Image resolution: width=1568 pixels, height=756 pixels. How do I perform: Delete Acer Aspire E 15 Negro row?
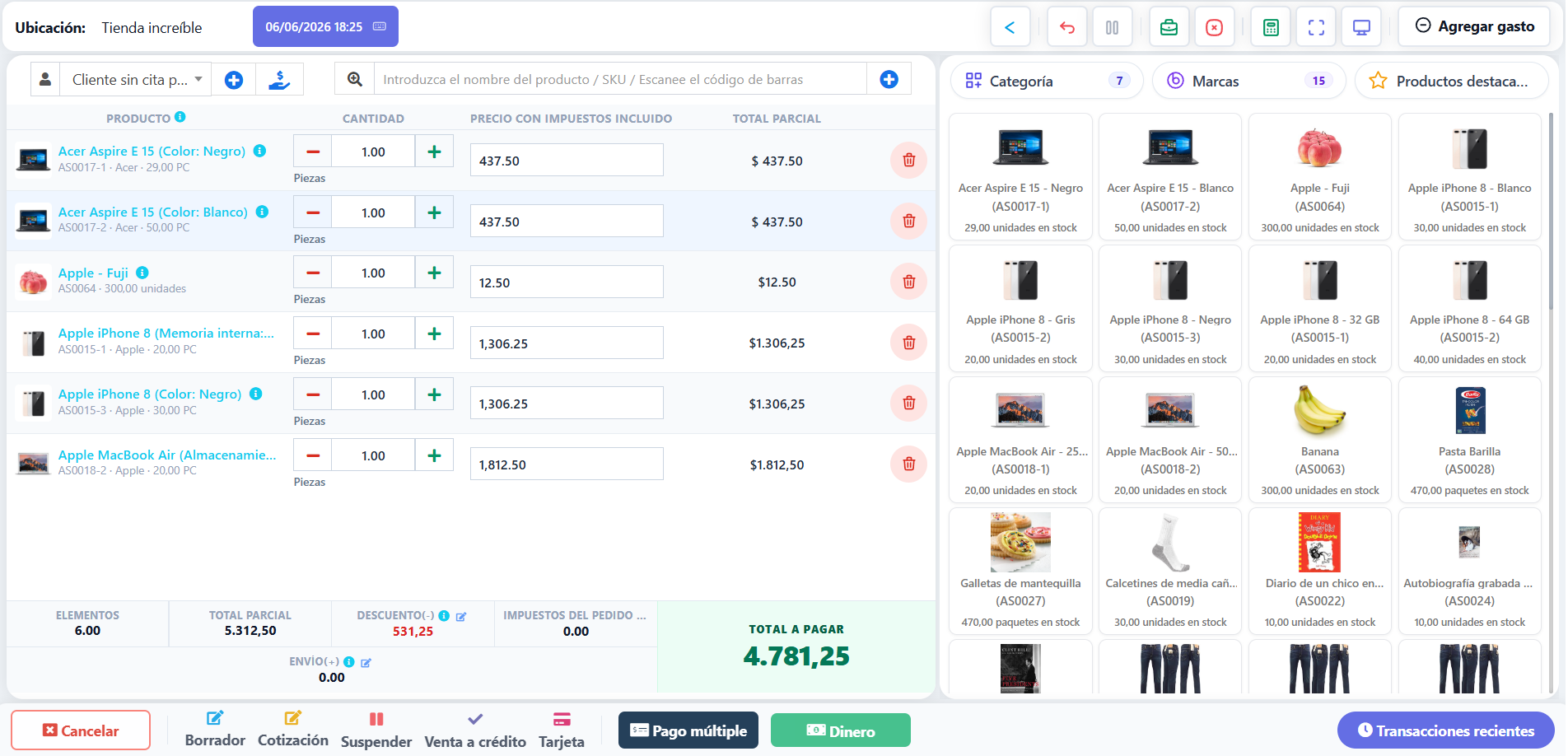908,160
